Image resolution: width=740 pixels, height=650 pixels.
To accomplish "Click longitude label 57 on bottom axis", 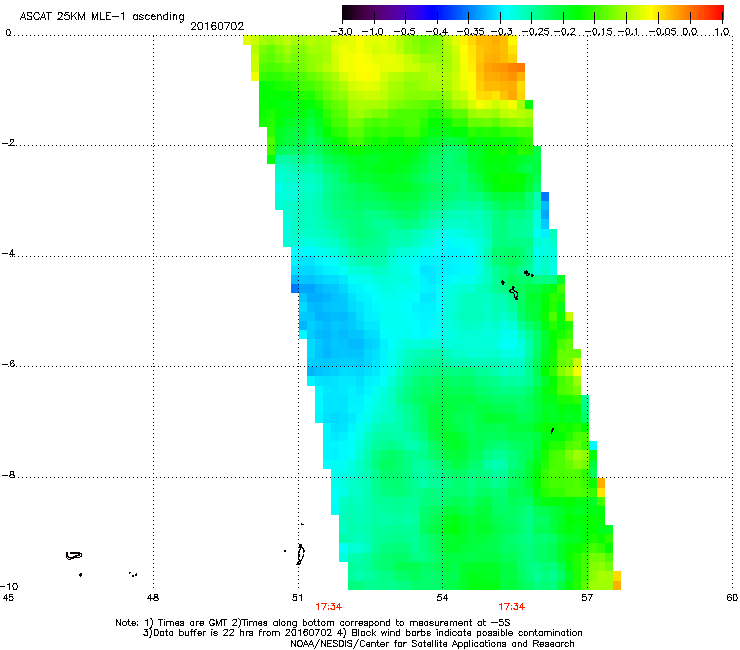I will point(587,598).
